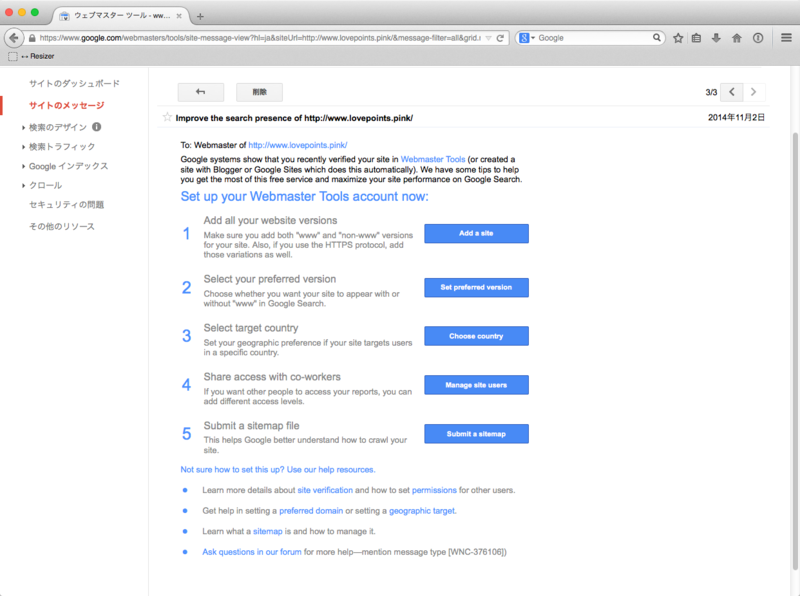The height and width of the screenshot is (596, 800).
Task: Go back to message list arrow button
Action: pos(201,92)
